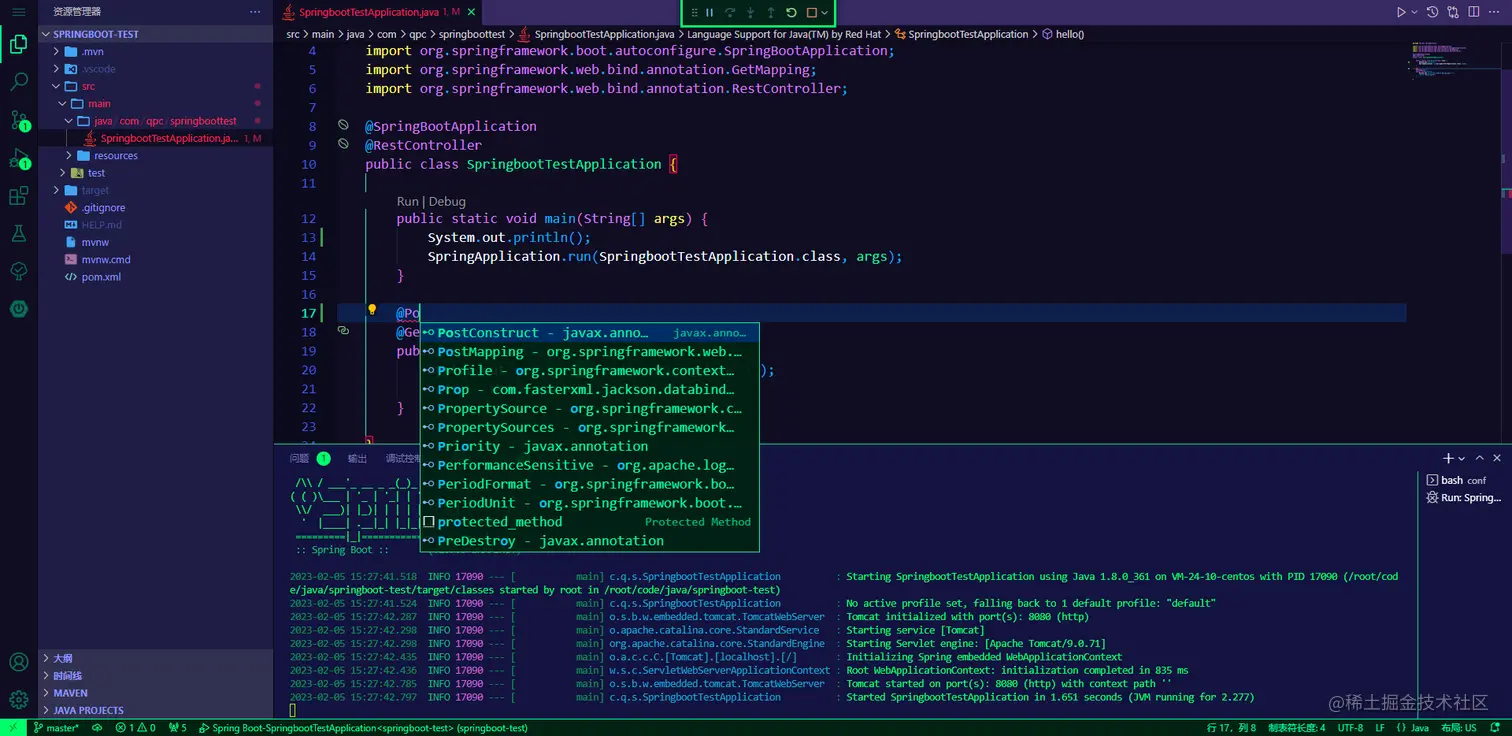The height and width of the screenshot is (736, 1512).
Task: Switch to SpringbootTestApplication.java editor tab
Action: coord(377,12)
